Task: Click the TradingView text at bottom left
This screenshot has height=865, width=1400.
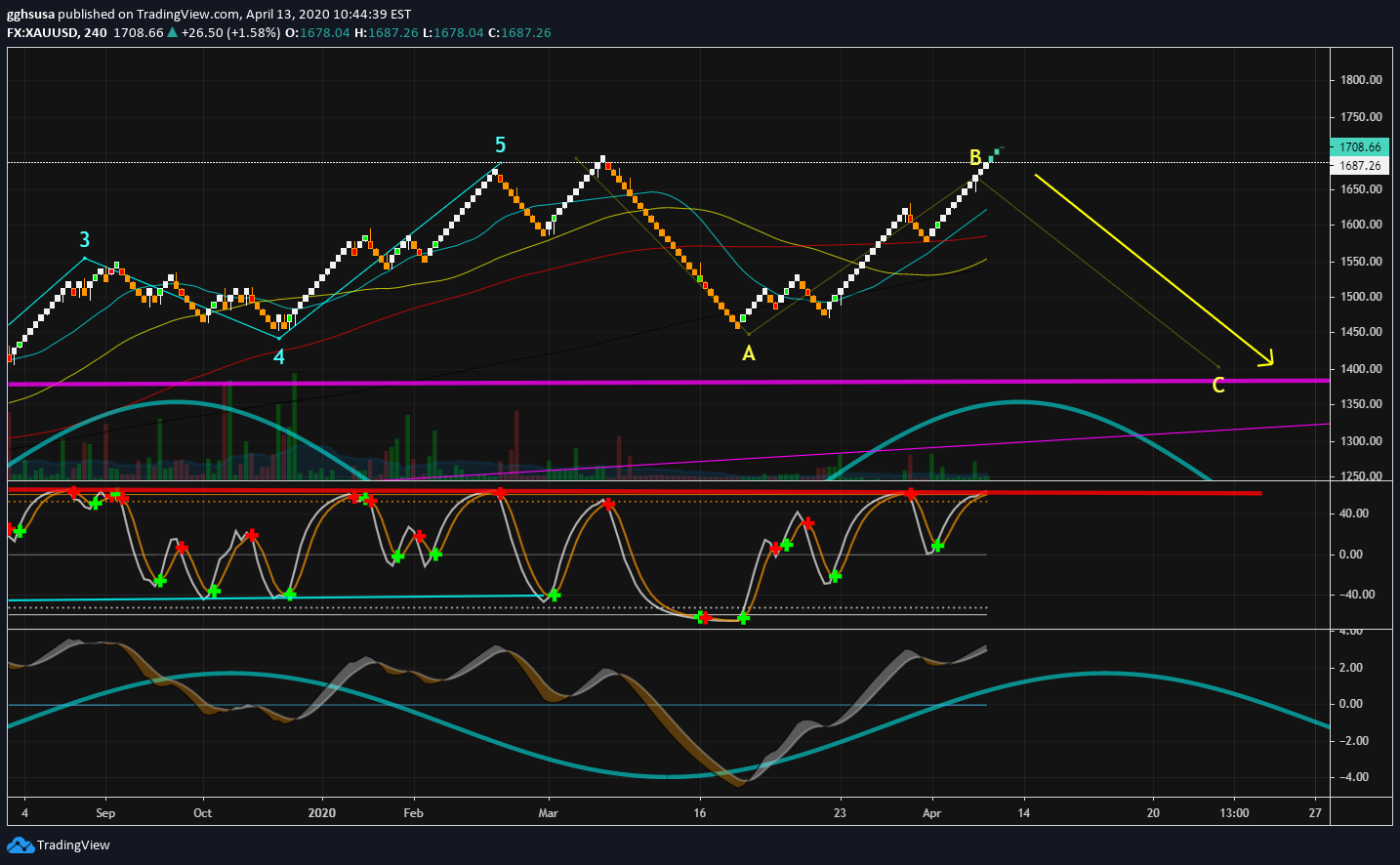Action: tap(73, 845)
